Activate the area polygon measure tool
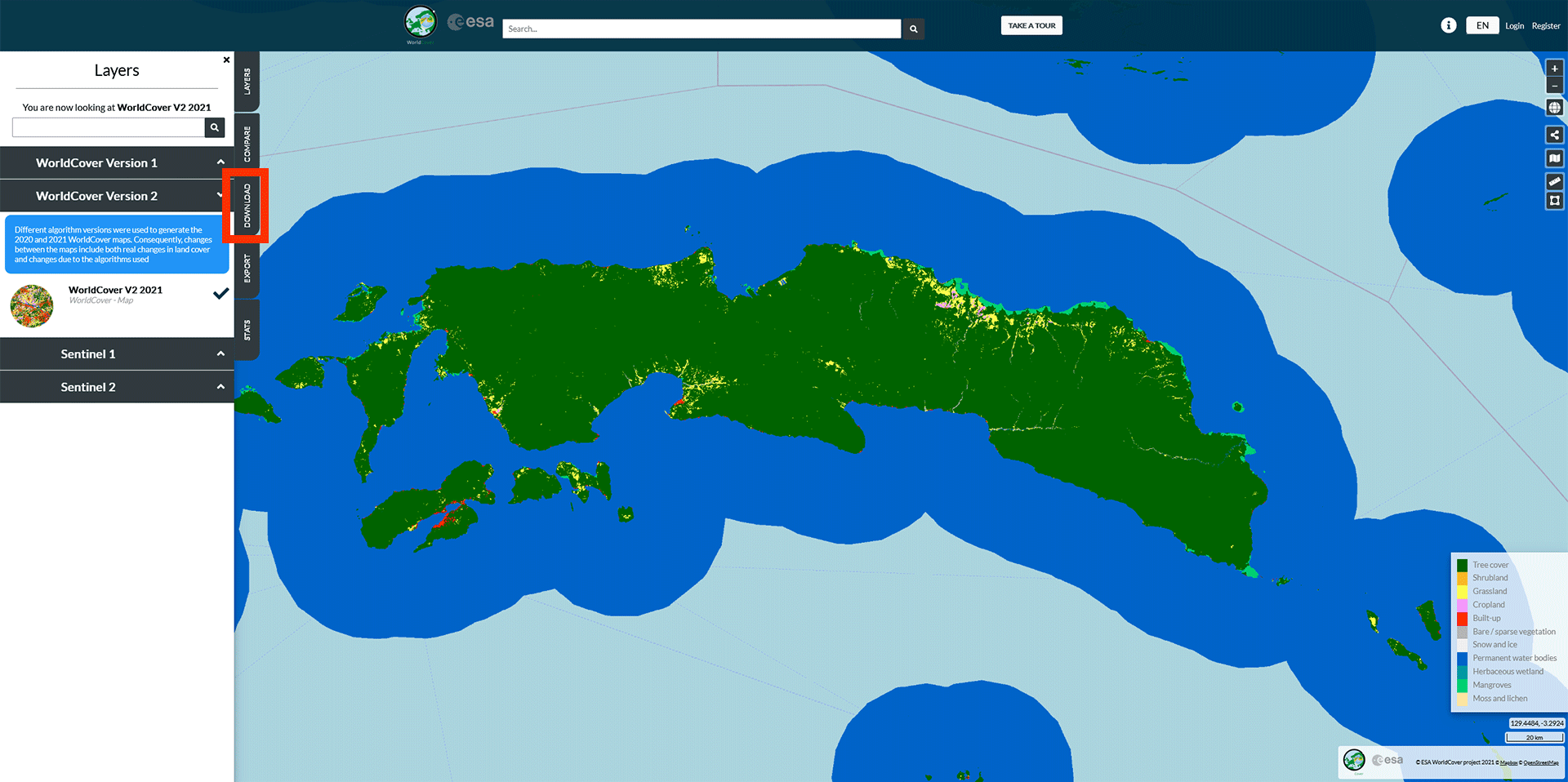The image size is (1568, 782). point(1554,200)
